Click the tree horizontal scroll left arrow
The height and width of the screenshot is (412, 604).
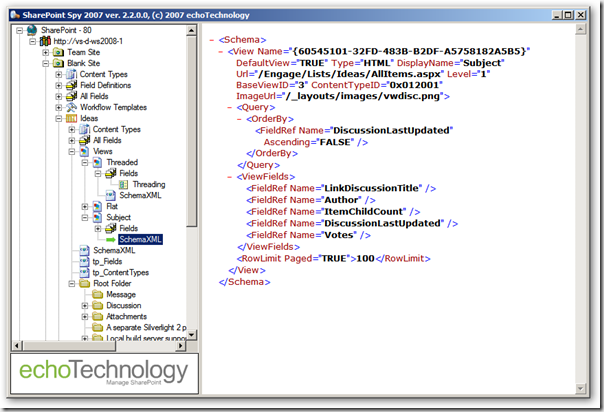pos(17,346)
